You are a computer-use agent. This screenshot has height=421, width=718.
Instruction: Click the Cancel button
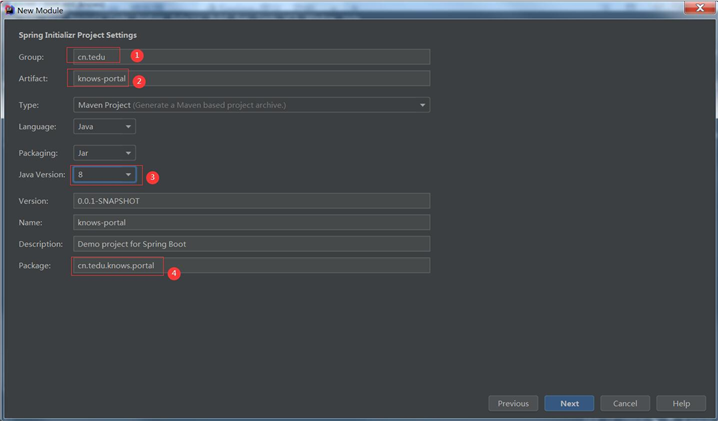pyautogui.click(x=625, y=403)
